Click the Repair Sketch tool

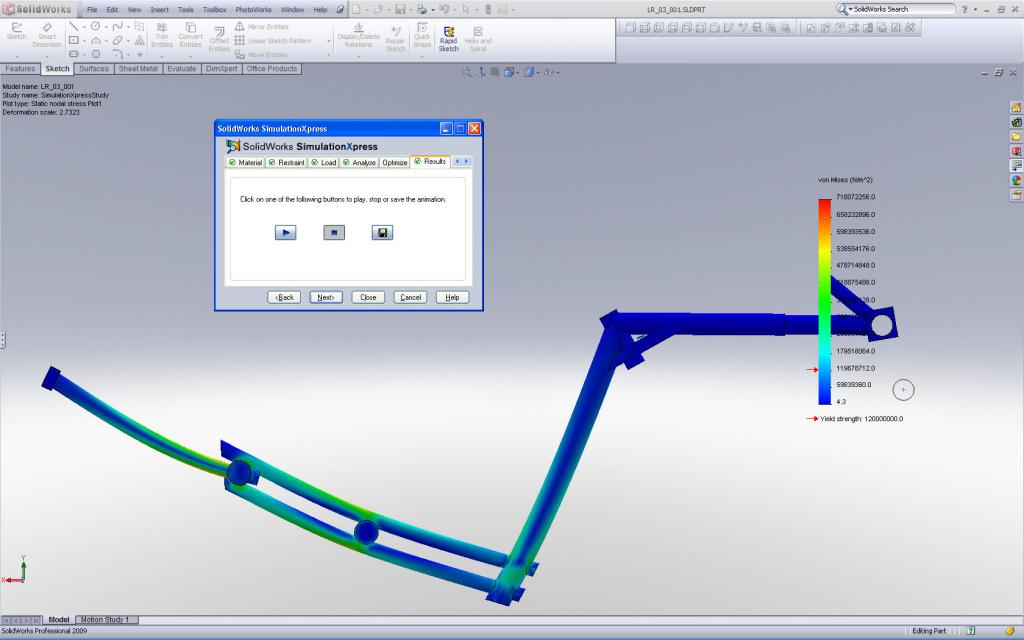[395, 39]
